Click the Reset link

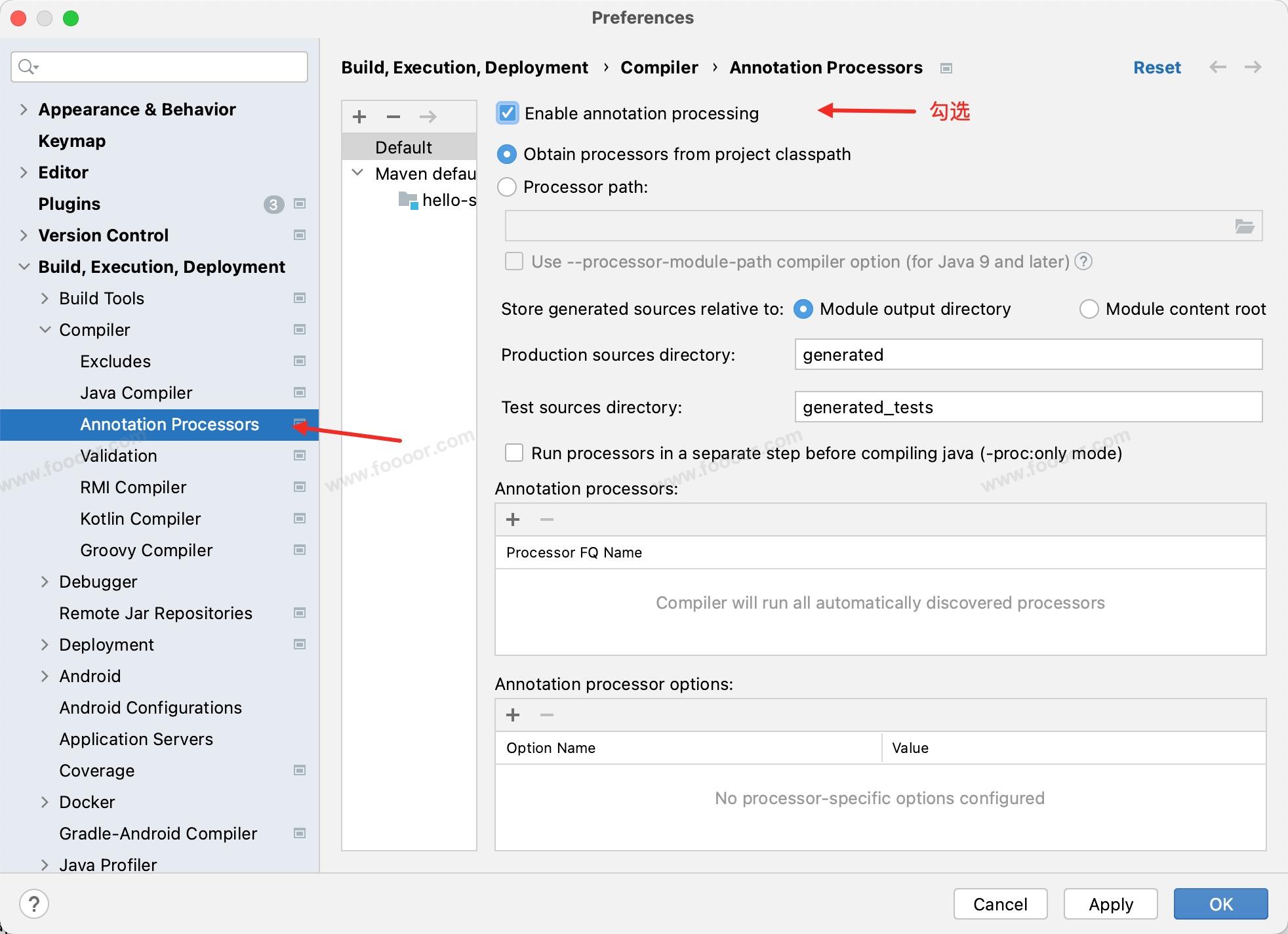[1157, 67]
